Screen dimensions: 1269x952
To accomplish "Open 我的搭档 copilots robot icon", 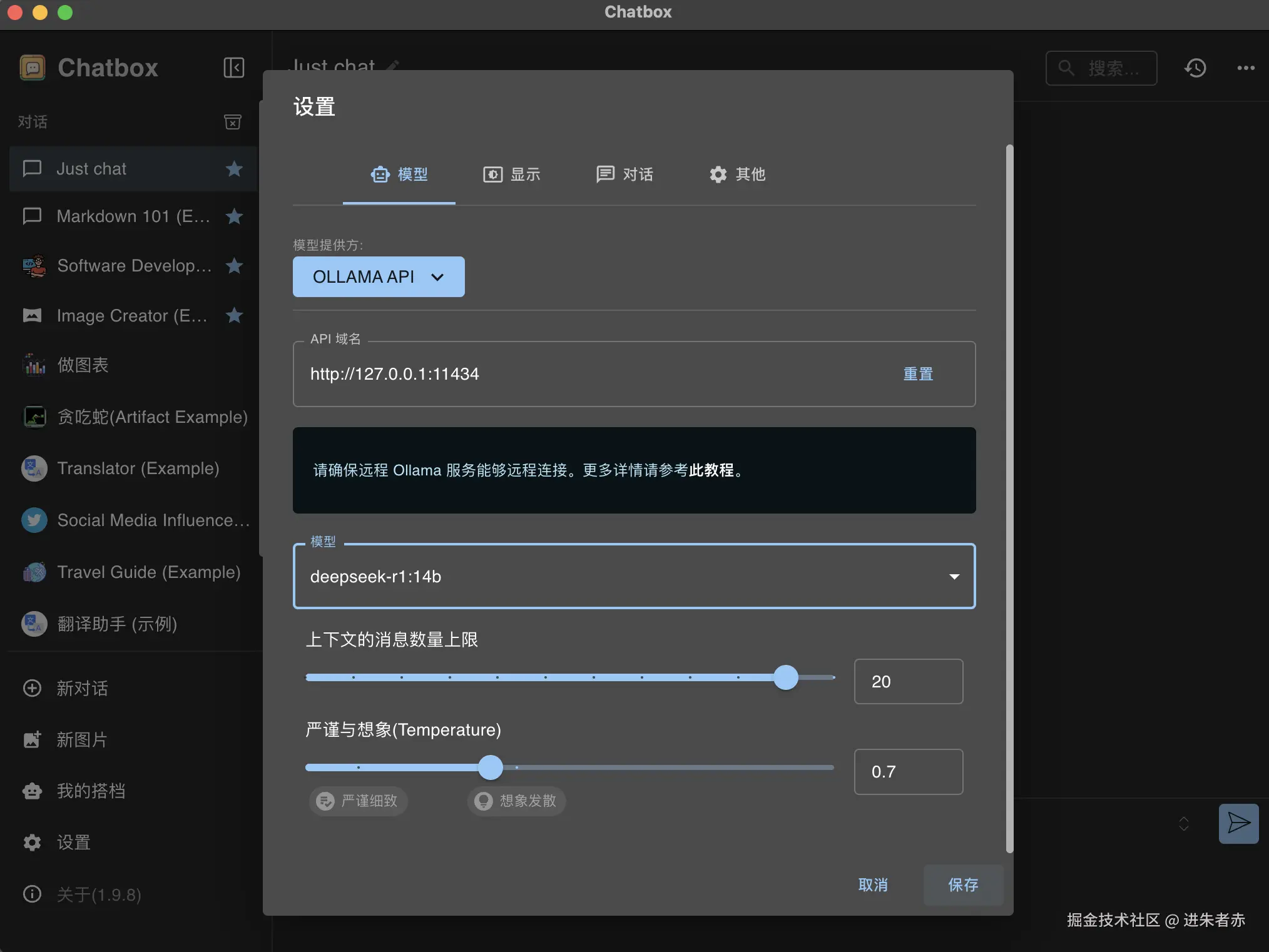I will coord(32,791).
